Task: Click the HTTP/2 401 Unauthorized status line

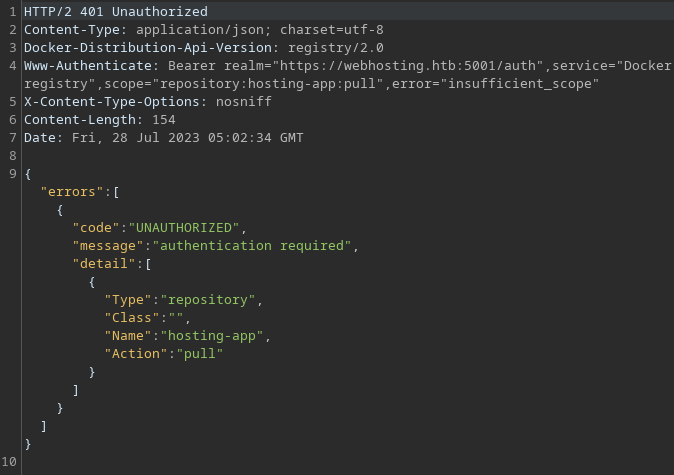Action: coord(115,11)
